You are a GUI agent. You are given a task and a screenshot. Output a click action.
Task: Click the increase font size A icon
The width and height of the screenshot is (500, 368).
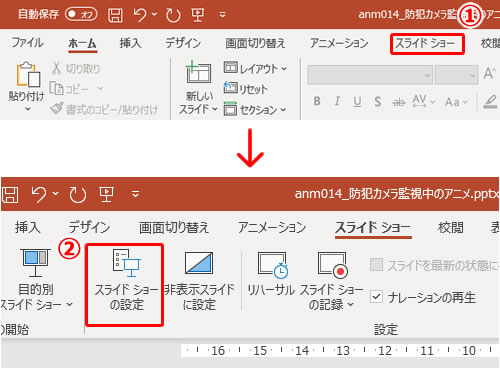490,74
